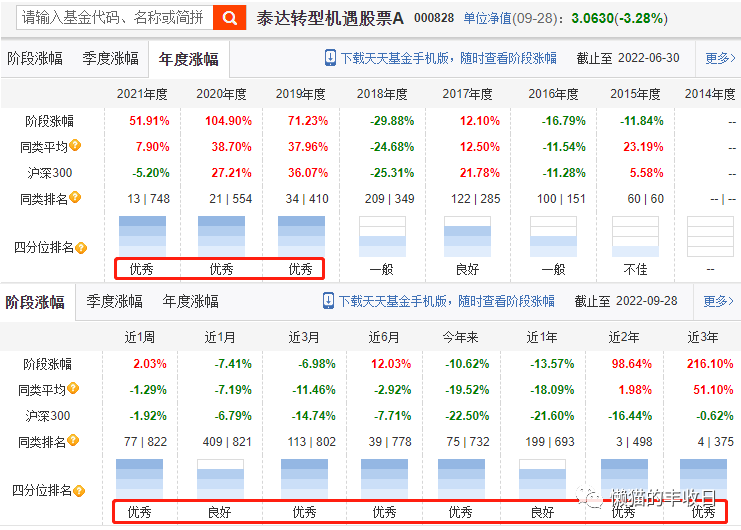741x530 pixels.
Task: Click the 良好 rating under 2017年度
Action: tap(467, 269)
